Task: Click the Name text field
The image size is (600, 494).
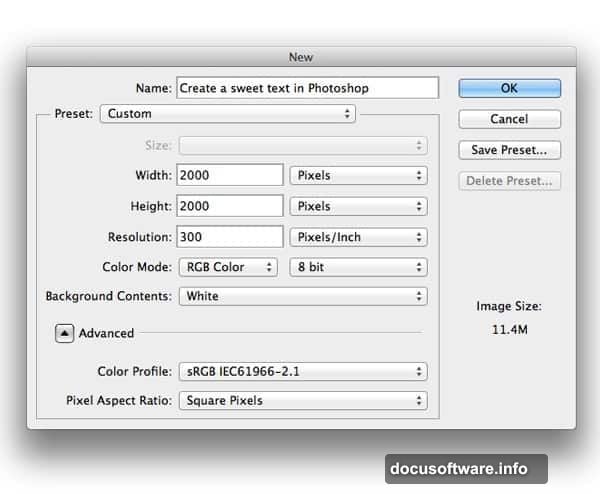Action: (307, 88)
